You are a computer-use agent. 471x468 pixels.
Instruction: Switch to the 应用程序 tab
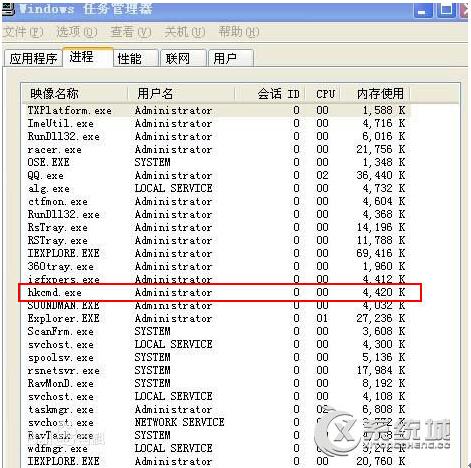coord(33,58)
